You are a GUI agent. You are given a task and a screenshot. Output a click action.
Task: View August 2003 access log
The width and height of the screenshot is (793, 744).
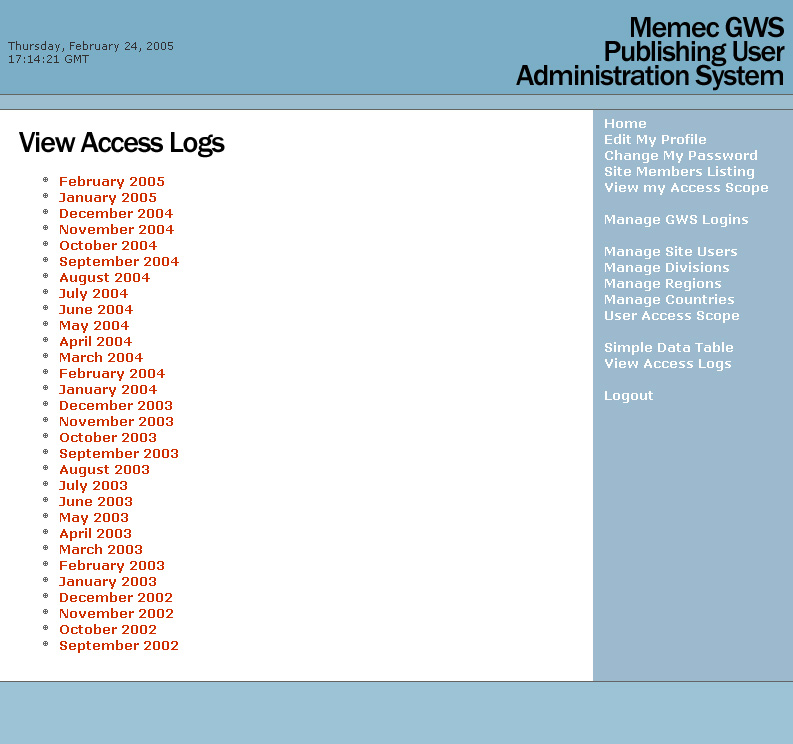(x=104, y=469)
